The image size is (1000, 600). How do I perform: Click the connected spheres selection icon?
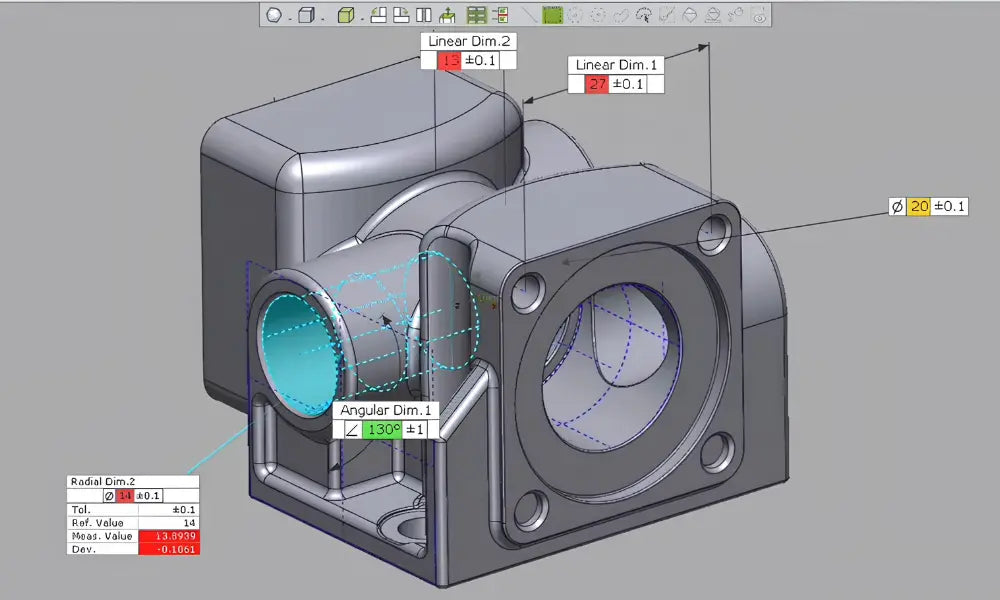[x=735, y=15]
